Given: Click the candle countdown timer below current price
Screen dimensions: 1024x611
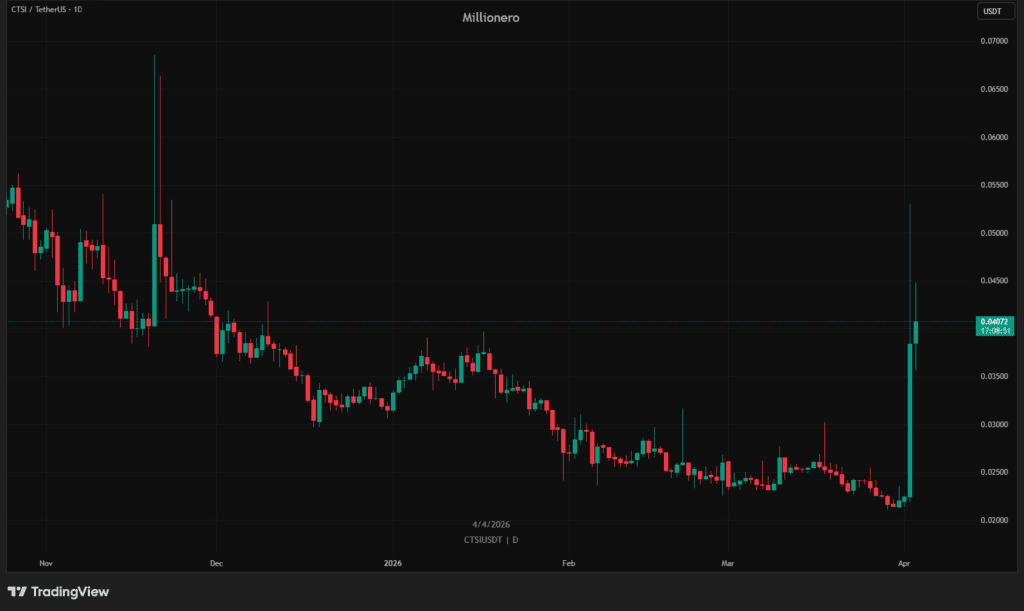Looking at the screenshot, I should (x=994, y=331).
